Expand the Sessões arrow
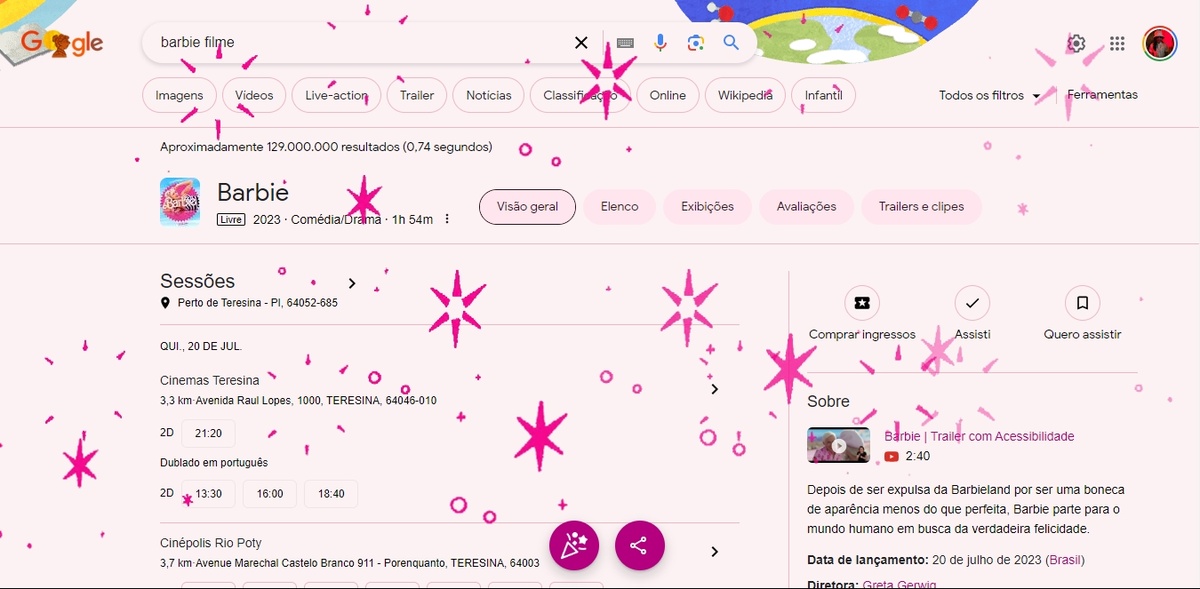The width and height of the screenshot is (1200, 589). click(352, 283)
